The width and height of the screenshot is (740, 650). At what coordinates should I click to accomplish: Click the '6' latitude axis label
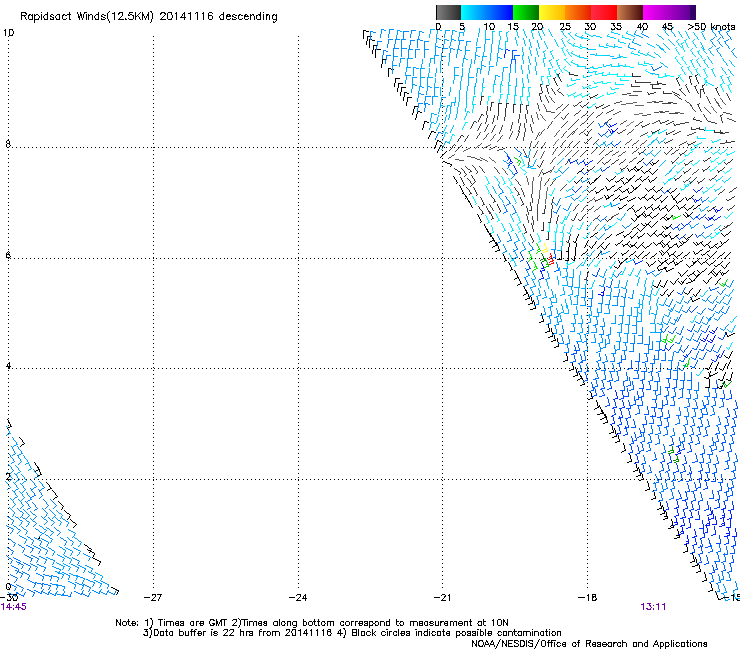tap(8, 255)
